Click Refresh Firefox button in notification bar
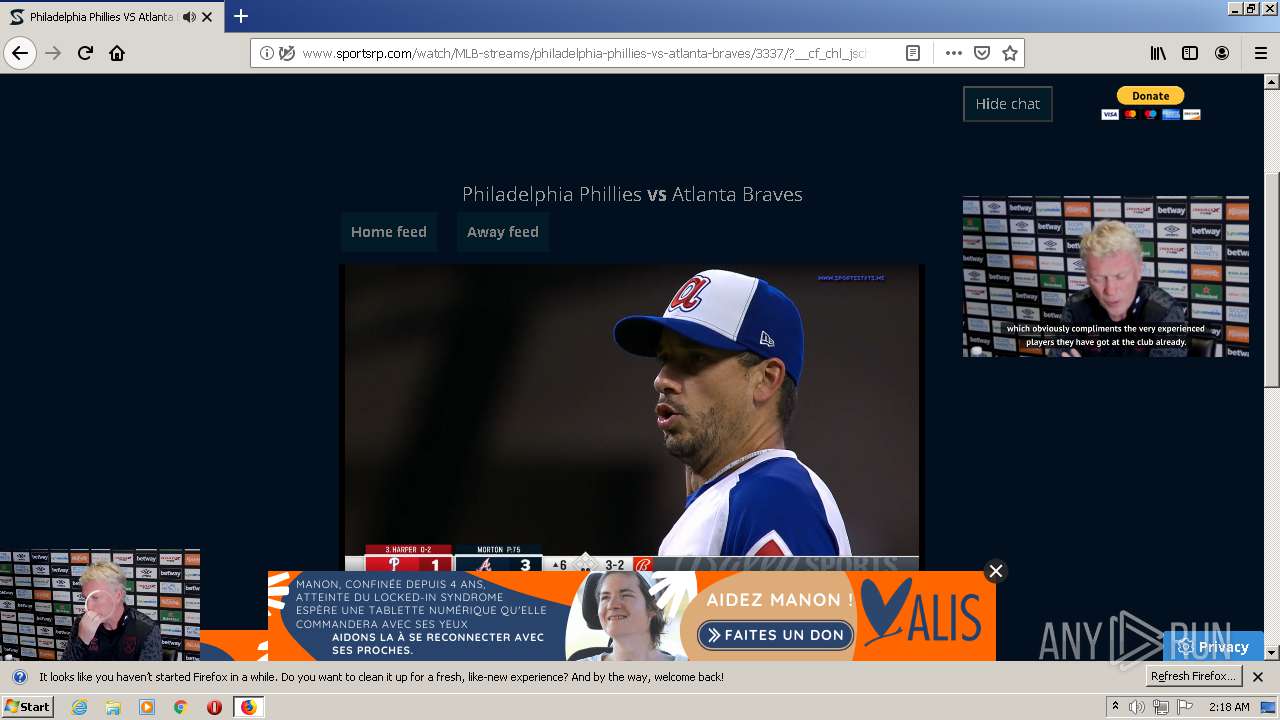 click(x=1194, y=677)
